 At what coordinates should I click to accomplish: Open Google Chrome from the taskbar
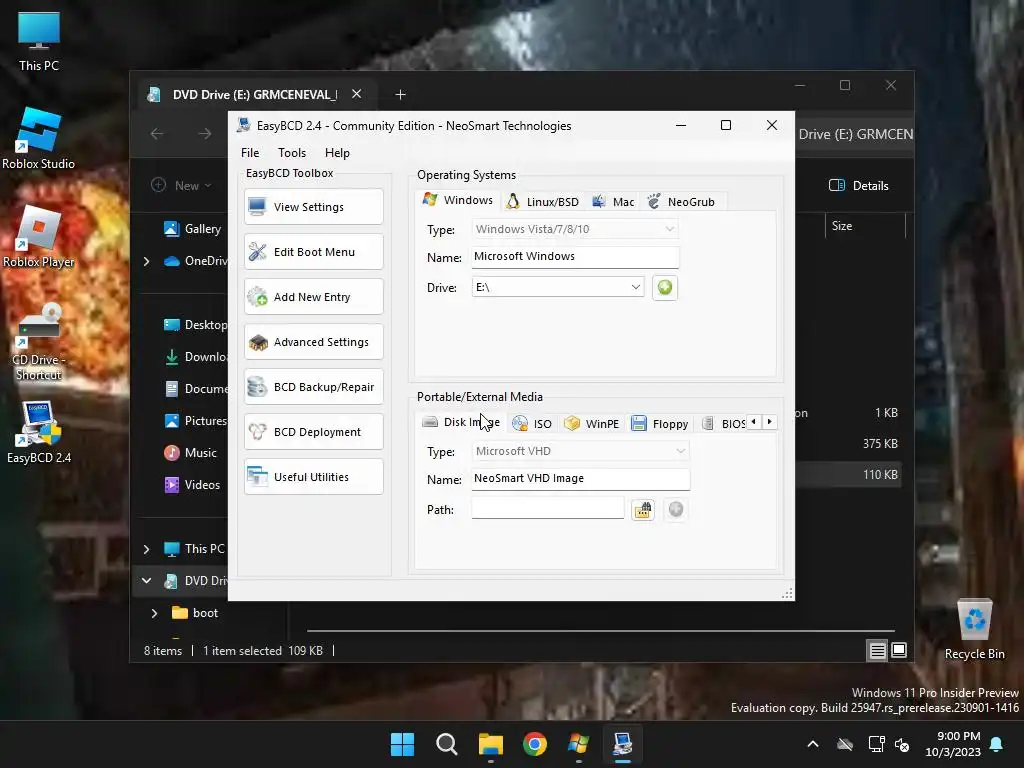535,744
